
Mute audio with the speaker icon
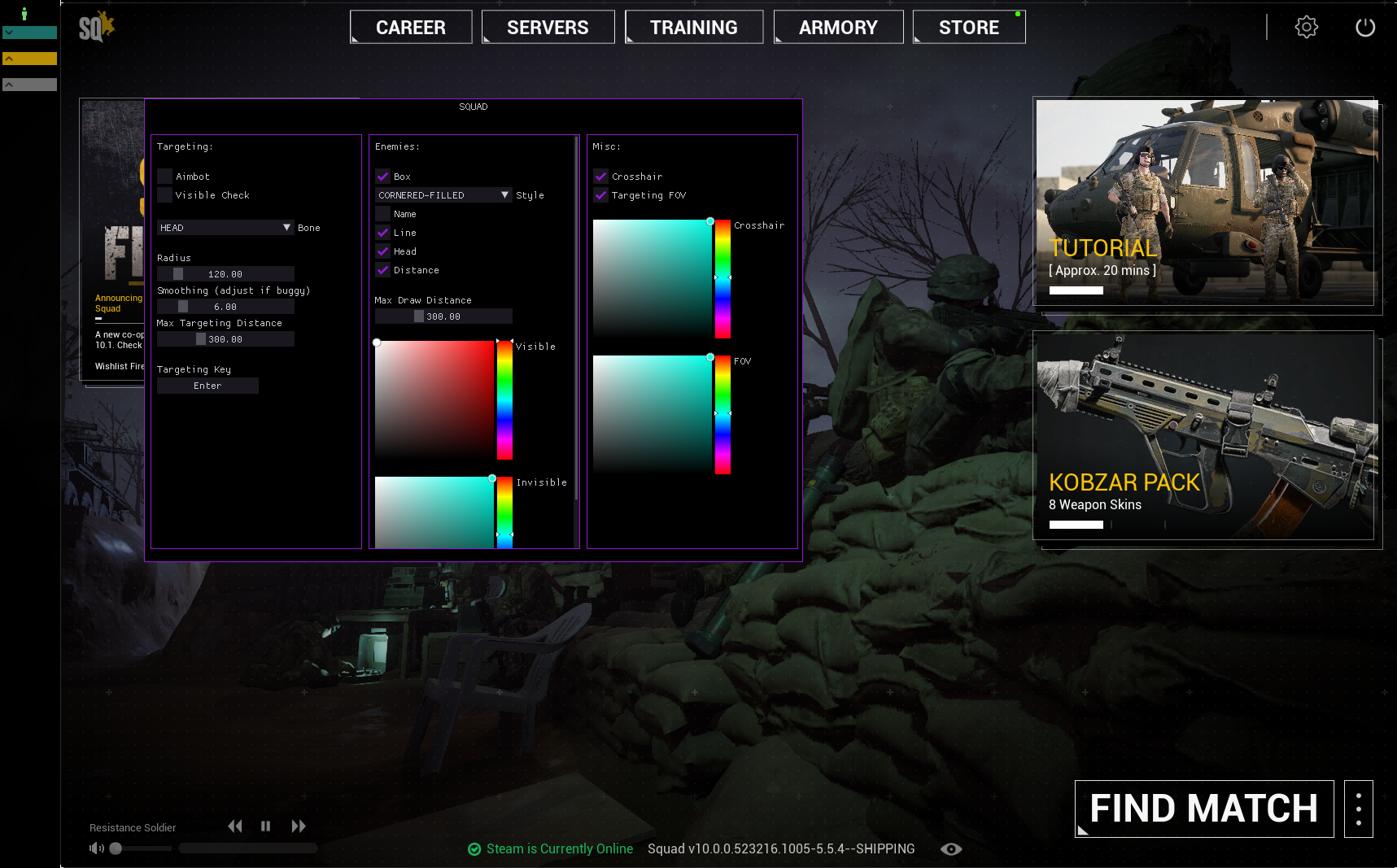[x=97, y=848]
